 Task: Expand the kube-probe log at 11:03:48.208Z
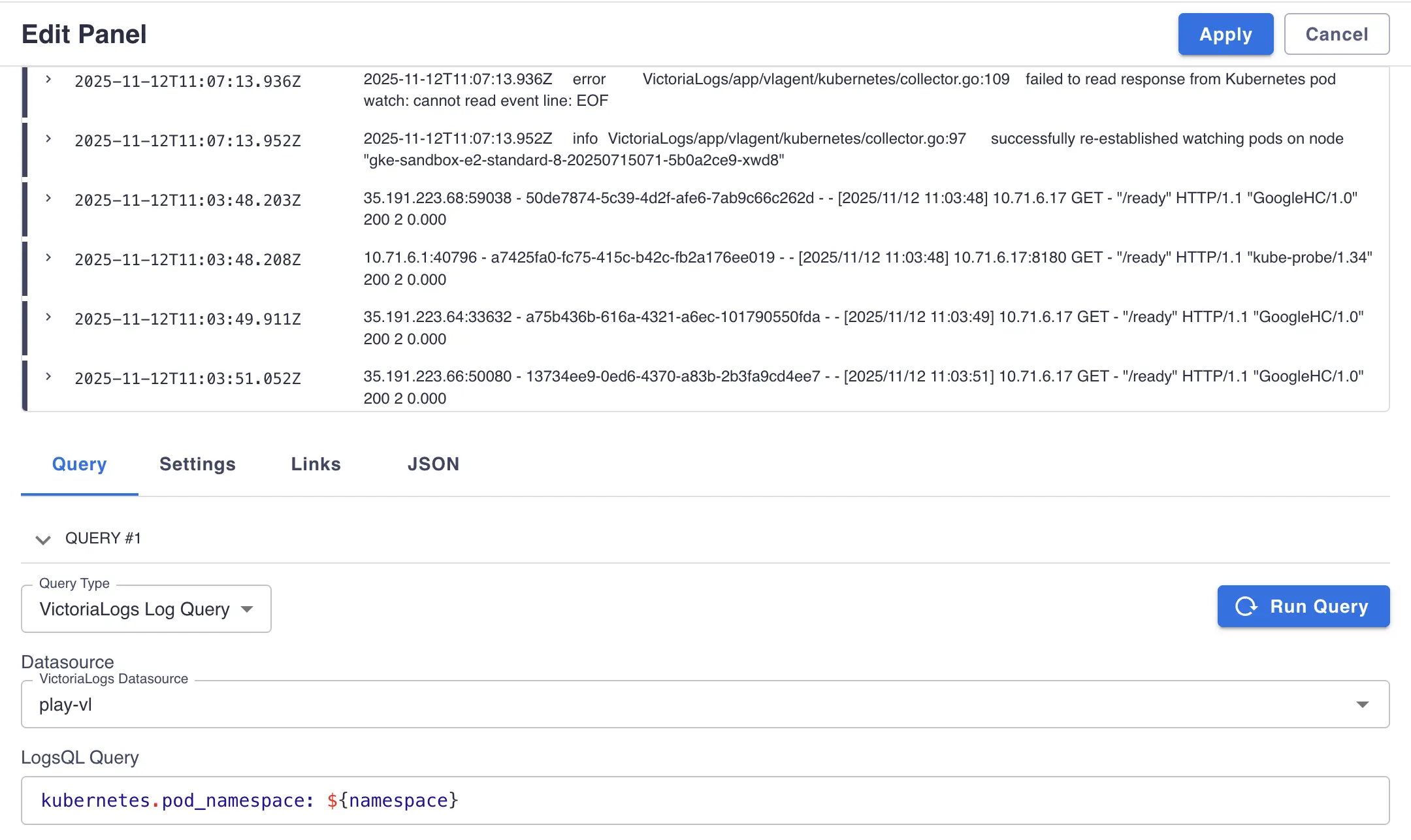coord(48,258)
